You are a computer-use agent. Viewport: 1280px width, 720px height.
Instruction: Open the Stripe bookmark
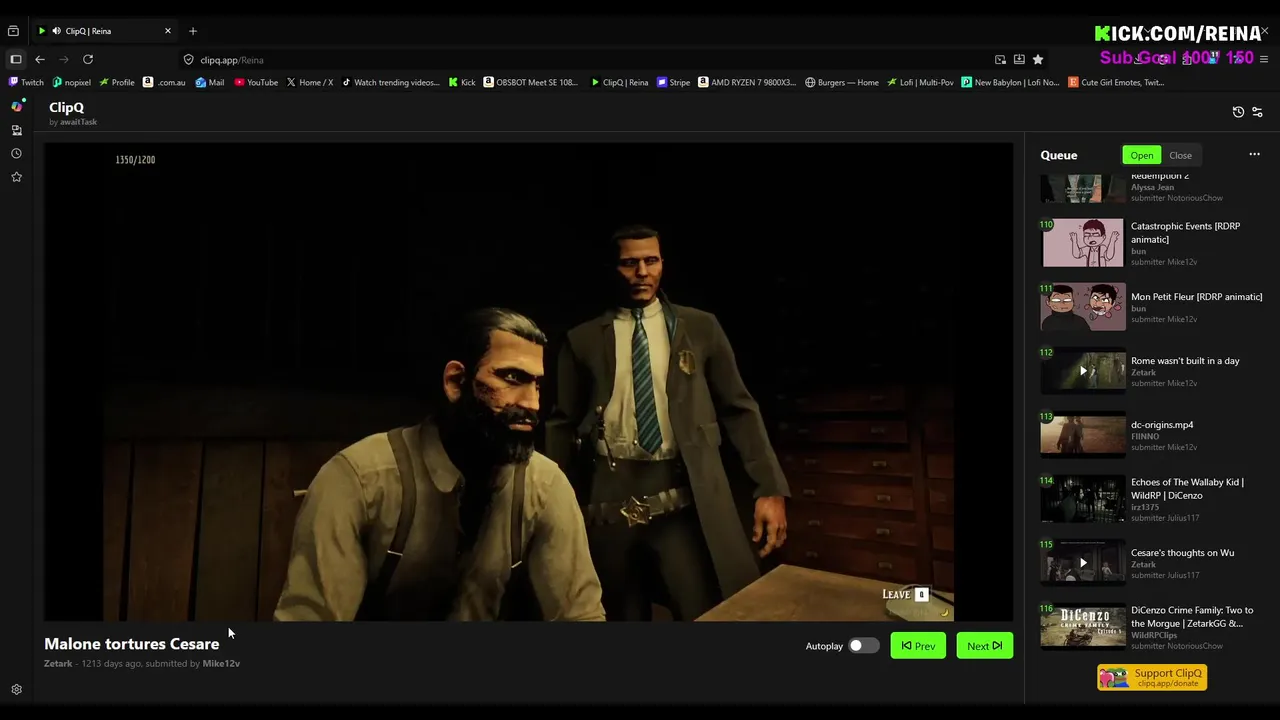674,83
